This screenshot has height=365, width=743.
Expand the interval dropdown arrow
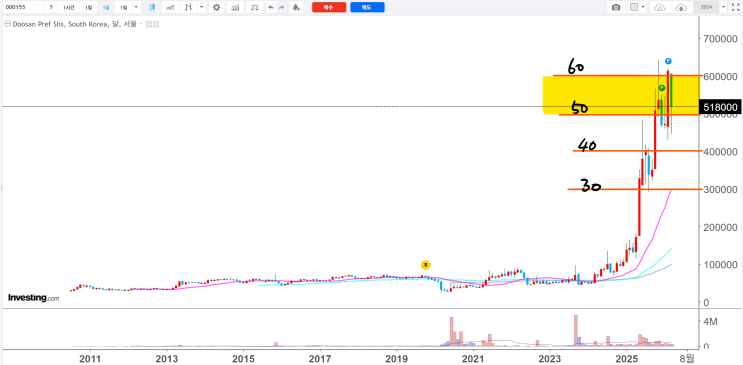click(x=136, y=7)
